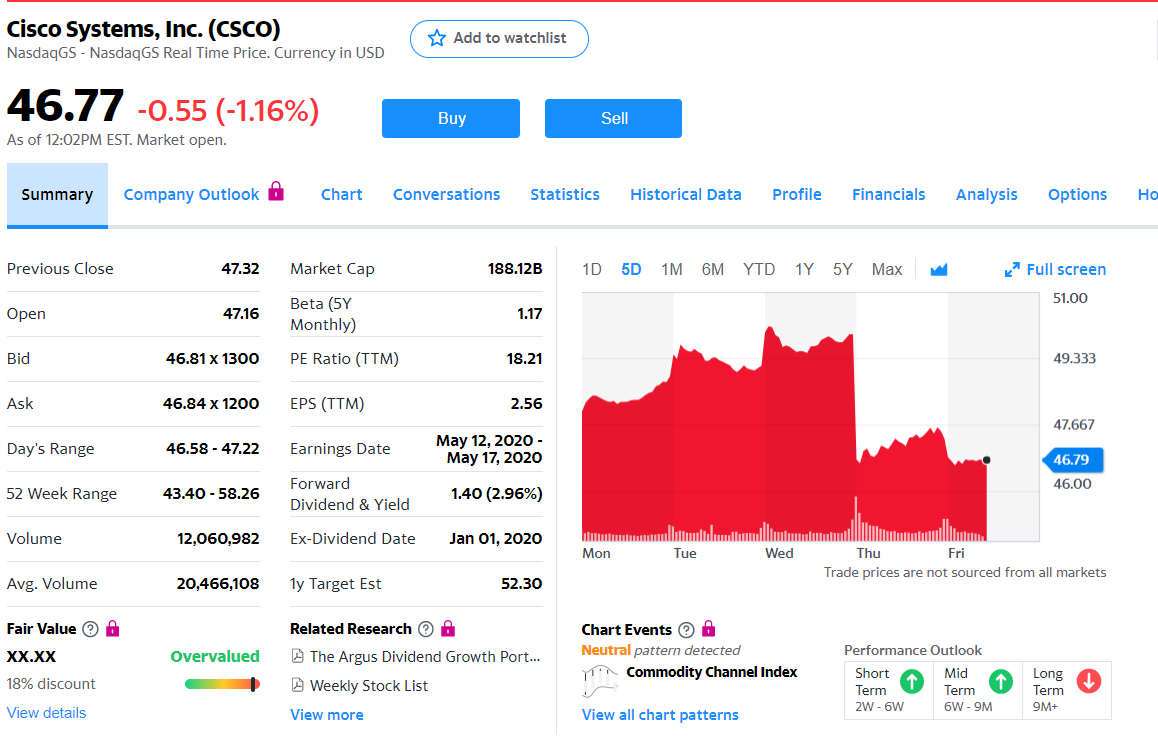Image resolution: width=1158 pixels, height=747 pixels.
Task: Click View more under Related Research
Action: 326,714
